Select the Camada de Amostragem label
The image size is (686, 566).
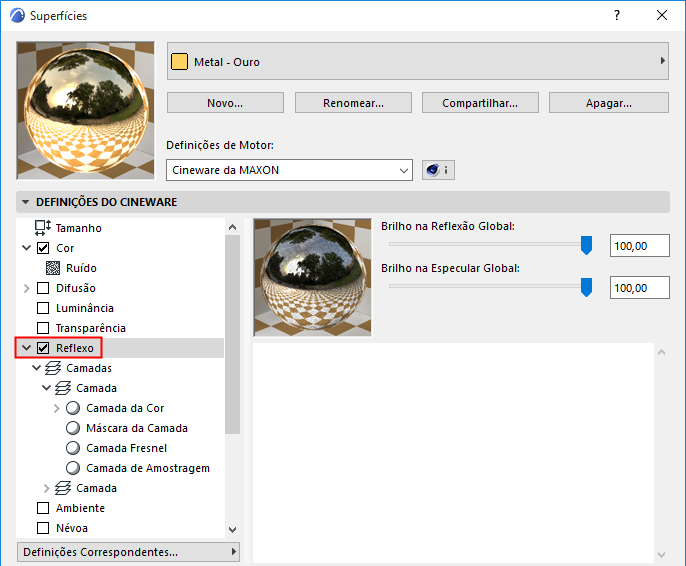pos(148,468)
